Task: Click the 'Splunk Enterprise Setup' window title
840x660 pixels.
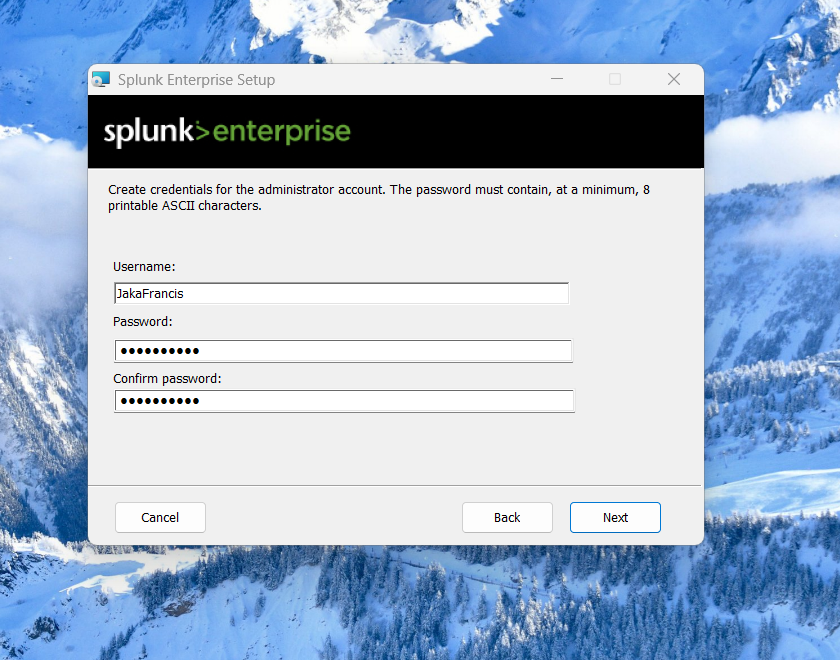Action: click(197, 80)
